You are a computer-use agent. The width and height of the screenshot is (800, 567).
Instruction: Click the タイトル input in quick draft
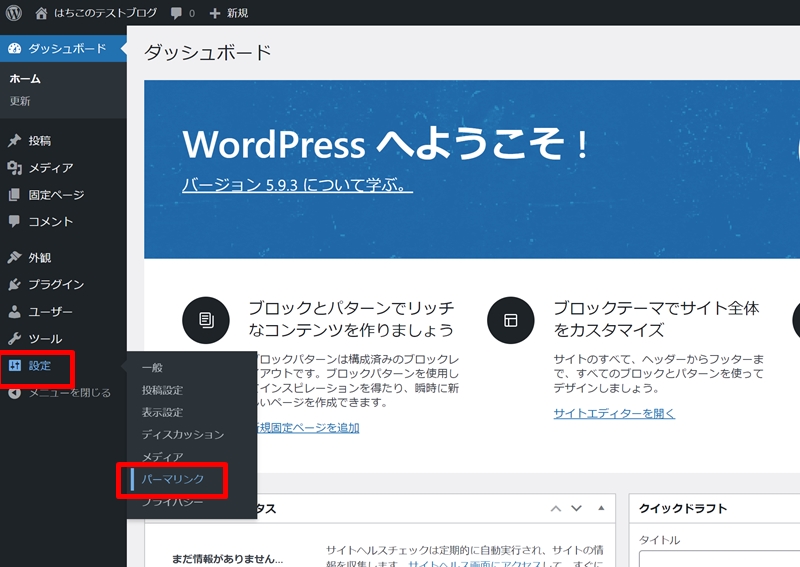pyautogui.click(x=719, y=558)
